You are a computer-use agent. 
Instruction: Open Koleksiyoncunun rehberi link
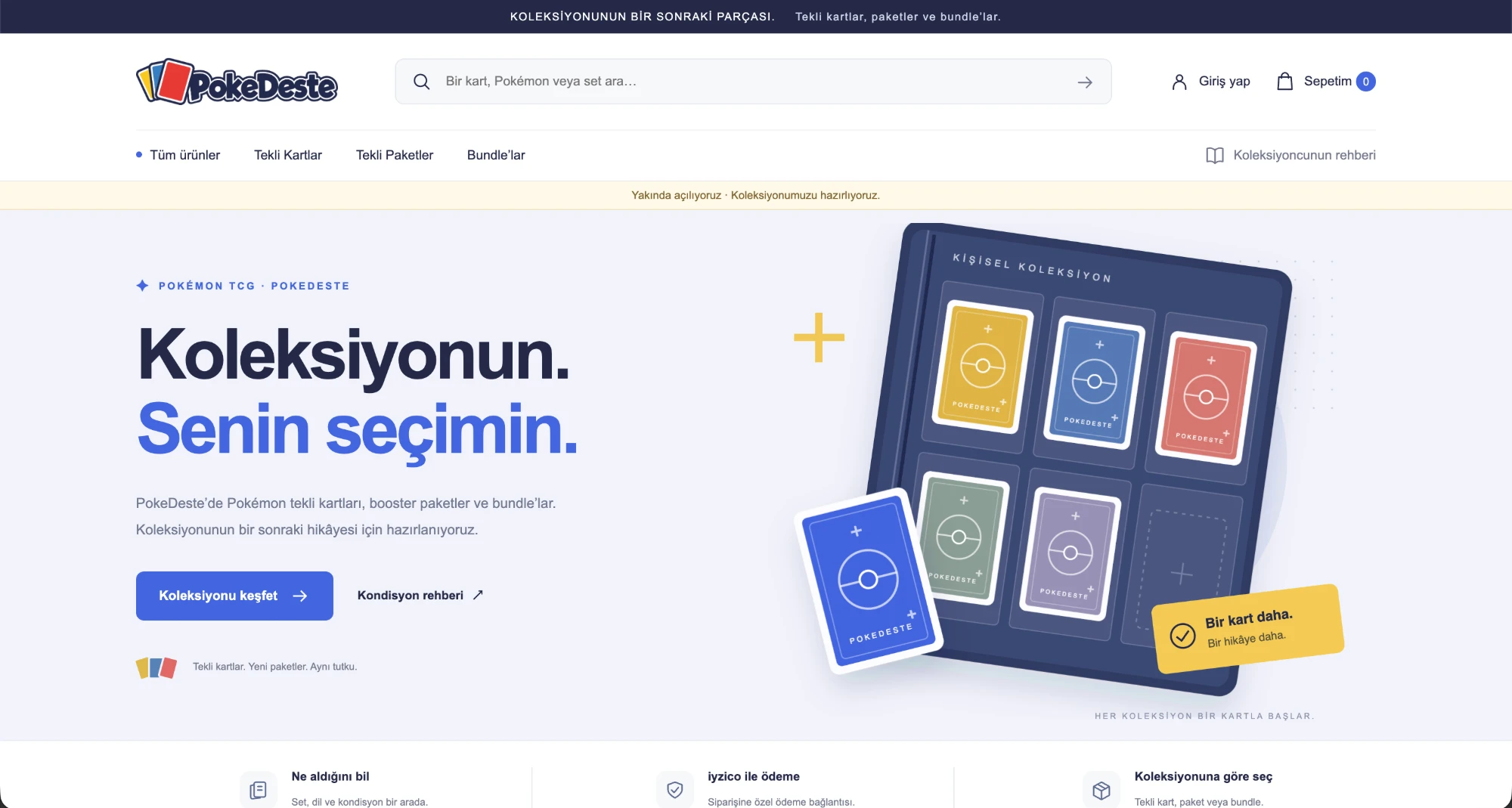point(1290,155)
